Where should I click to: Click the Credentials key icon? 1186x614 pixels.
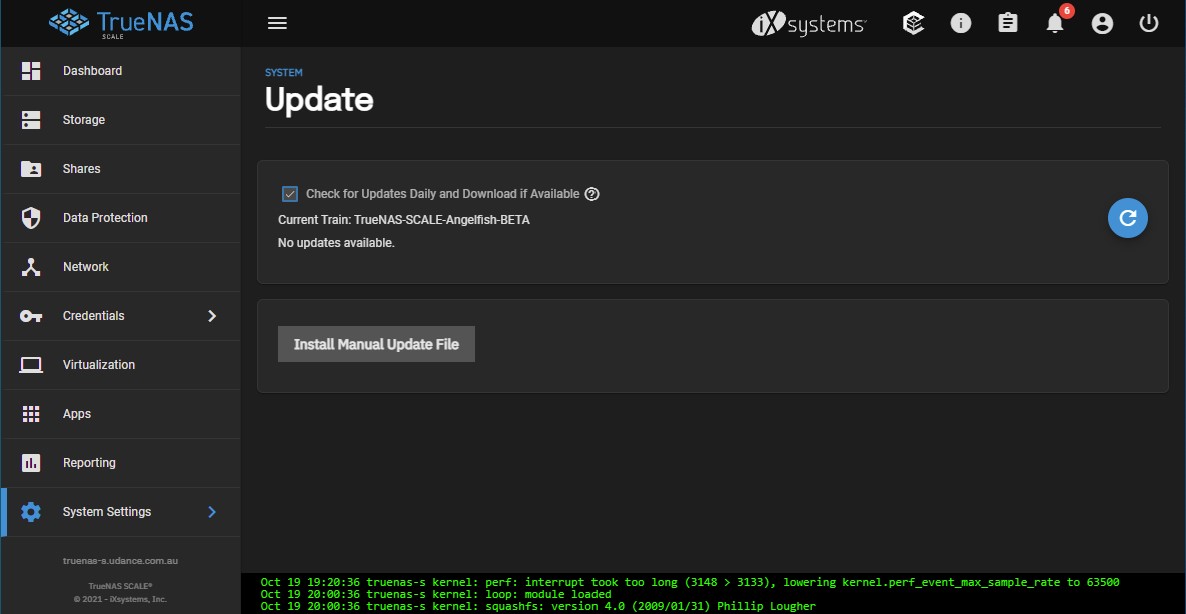31,316
